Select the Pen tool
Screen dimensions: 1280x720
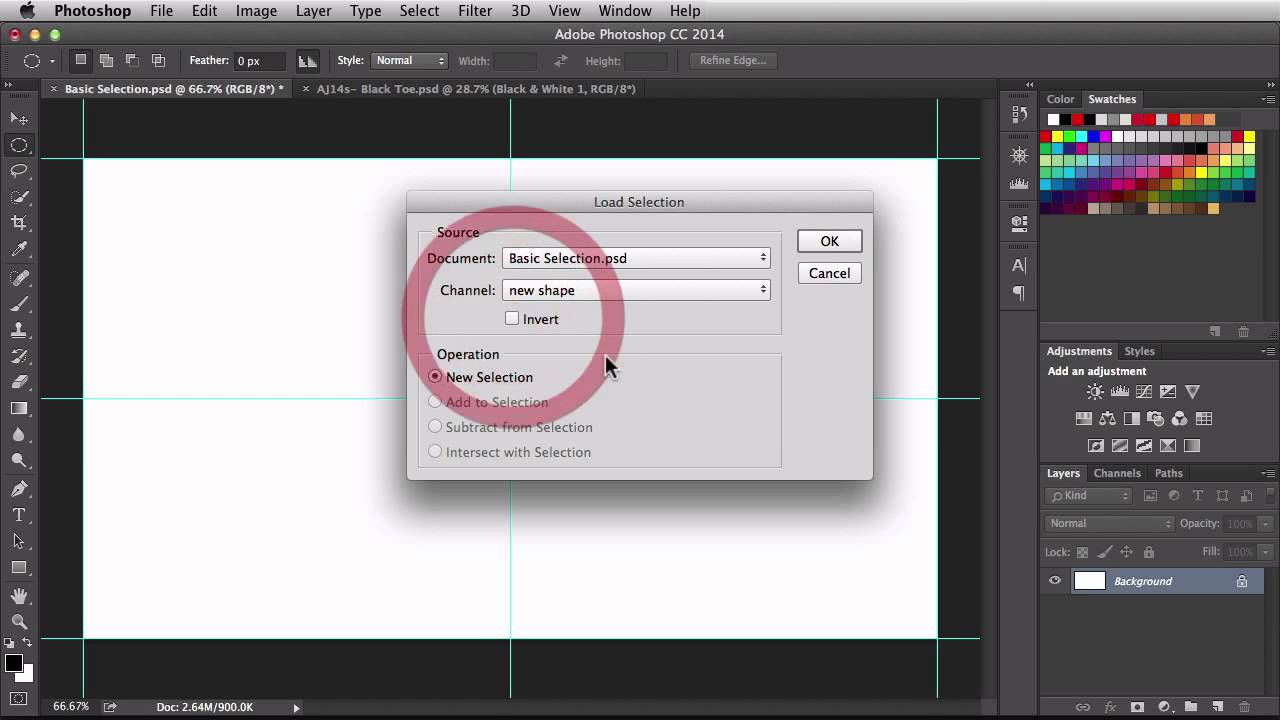[19, 489]
